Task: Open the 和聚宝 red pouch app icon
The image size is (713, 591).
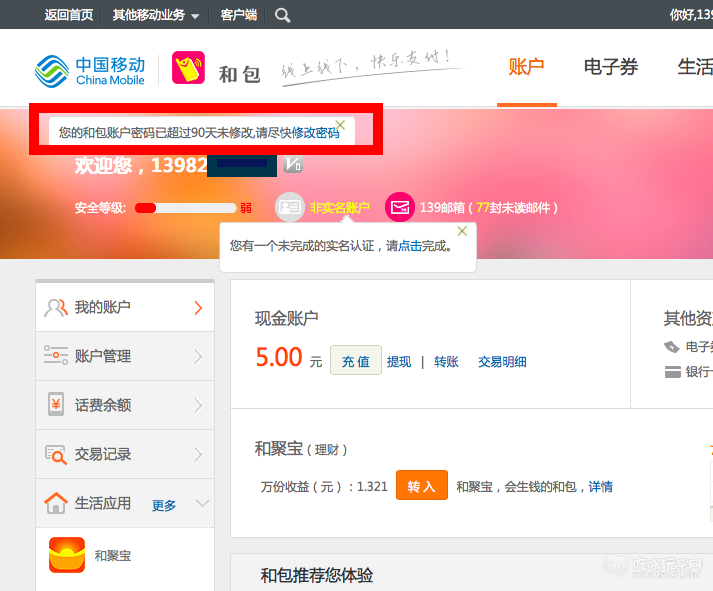Action: point(67,555)
